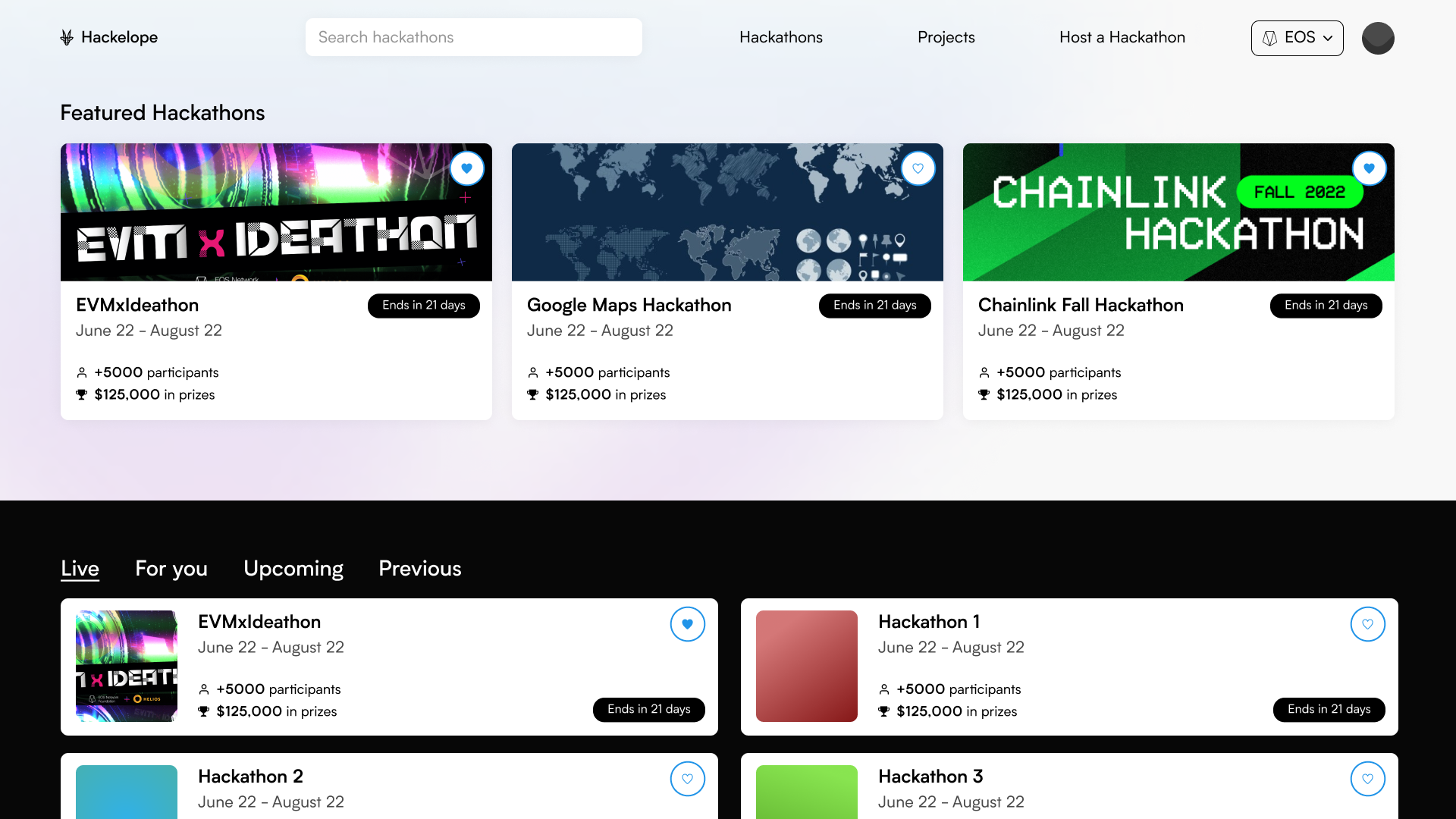This screenshot has height=819, width=1456.
Task: Favorite Hackathon 1 with heart icon
Action: pos(1367,624)
